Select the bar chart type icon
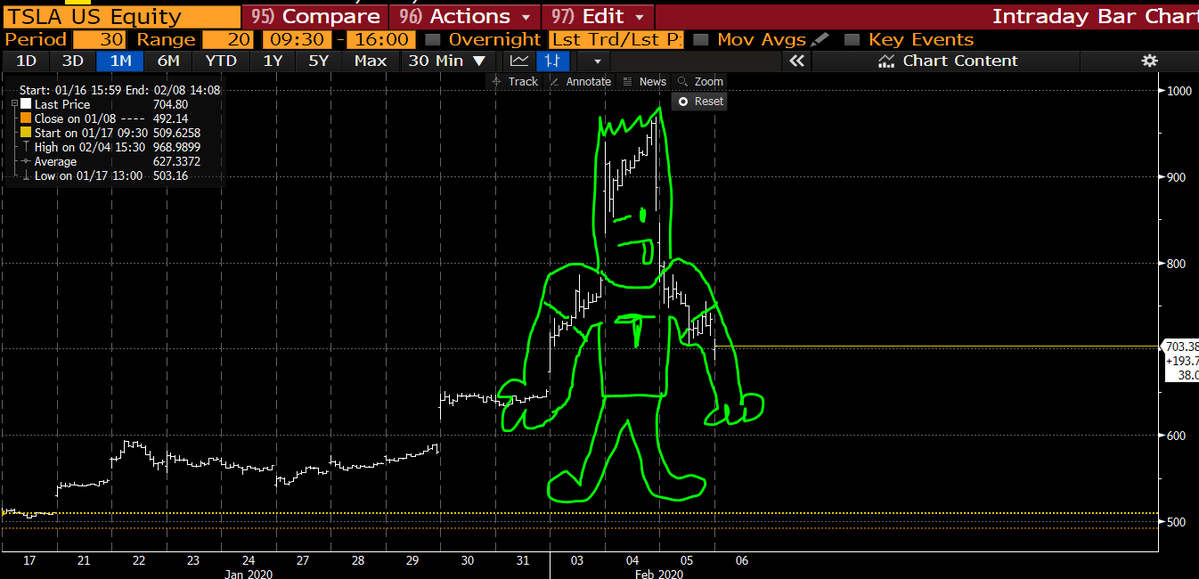Viewport: 1199px width, 579px height. coord(552,61)
